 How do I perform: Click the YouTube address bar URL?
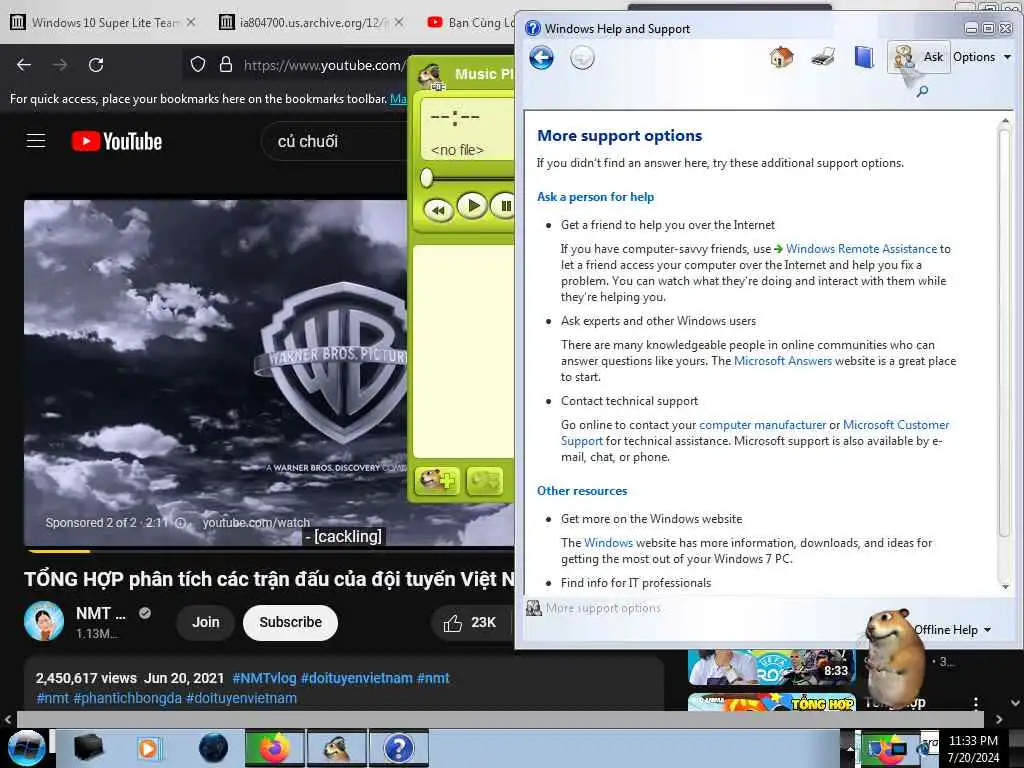[323, 65]
